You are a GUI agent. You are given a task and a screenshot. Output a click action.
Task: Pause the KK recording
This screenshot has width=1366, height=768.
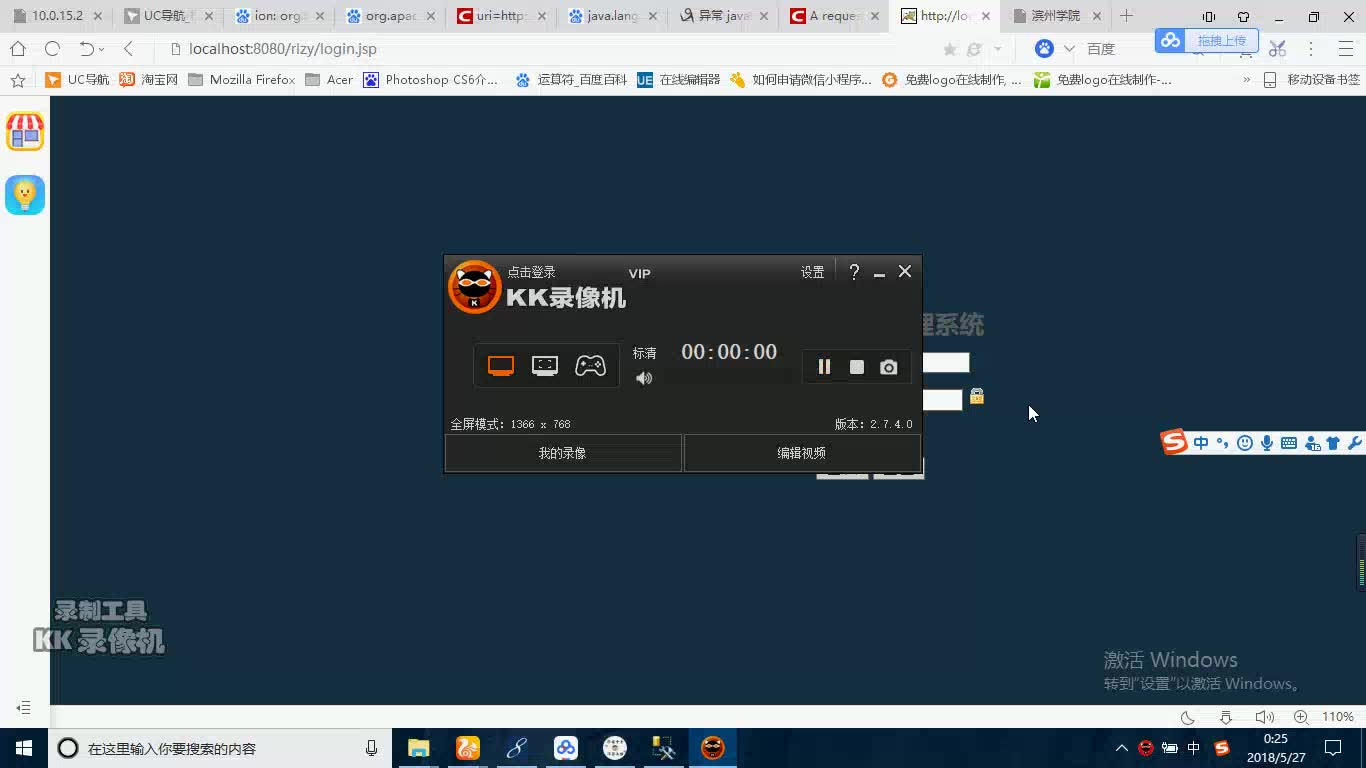point(824,367)
